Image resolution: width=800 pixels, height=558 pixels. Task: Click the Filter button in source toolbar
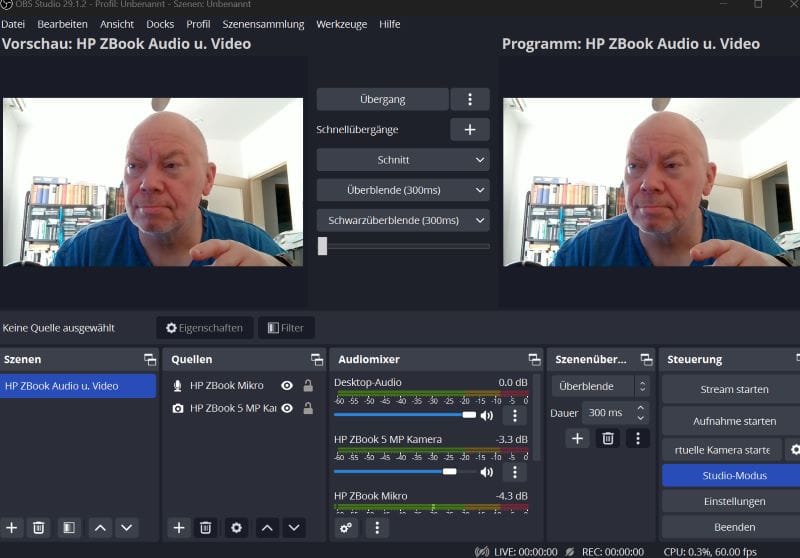286,328
